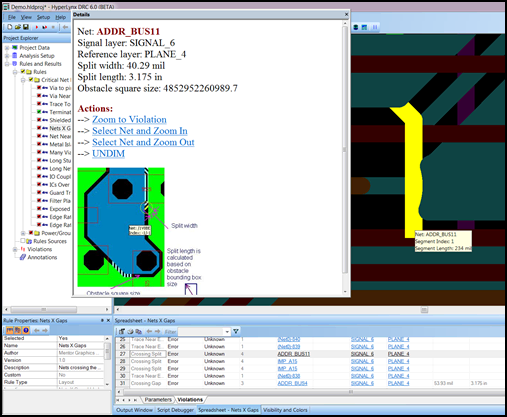The height and width of the screenshot is (417, 507).
Task: Expand the Project Data node
Action: point(7,48)
